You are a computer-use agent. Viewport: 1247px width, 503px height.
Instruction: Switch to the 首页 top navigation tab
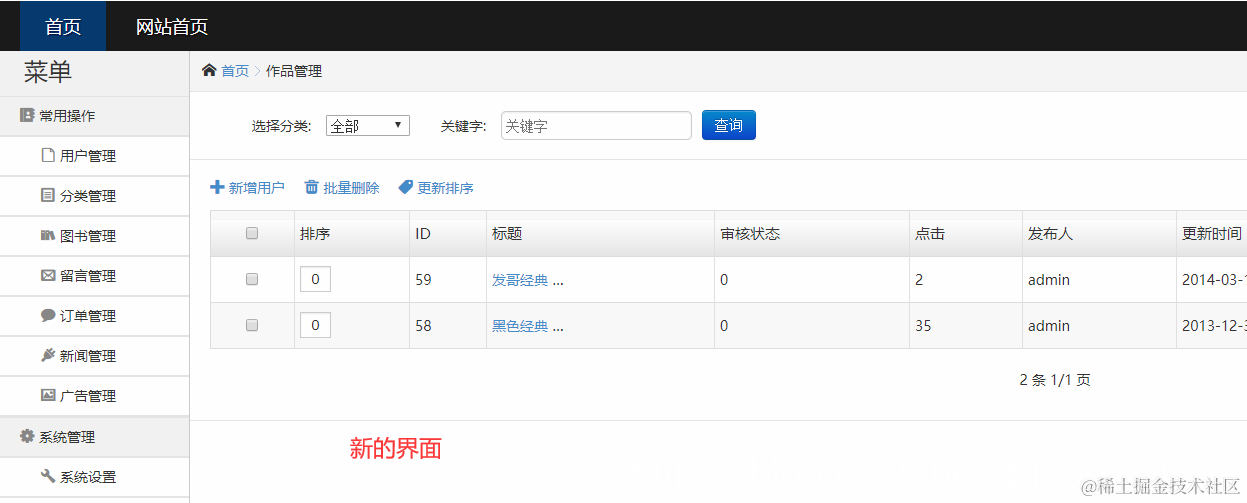pyautogui.click(x=63, y=26)
